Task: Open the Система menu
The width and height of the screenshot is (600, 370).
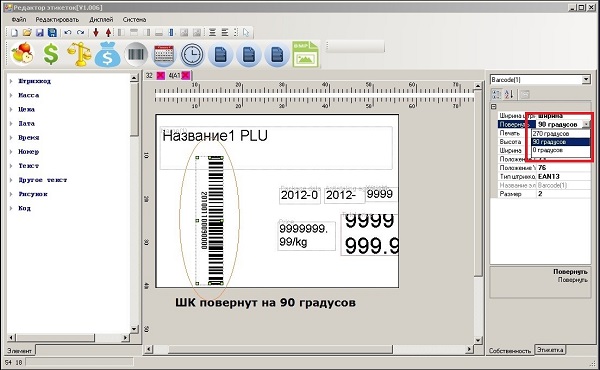Action: [x=134, y=20]
